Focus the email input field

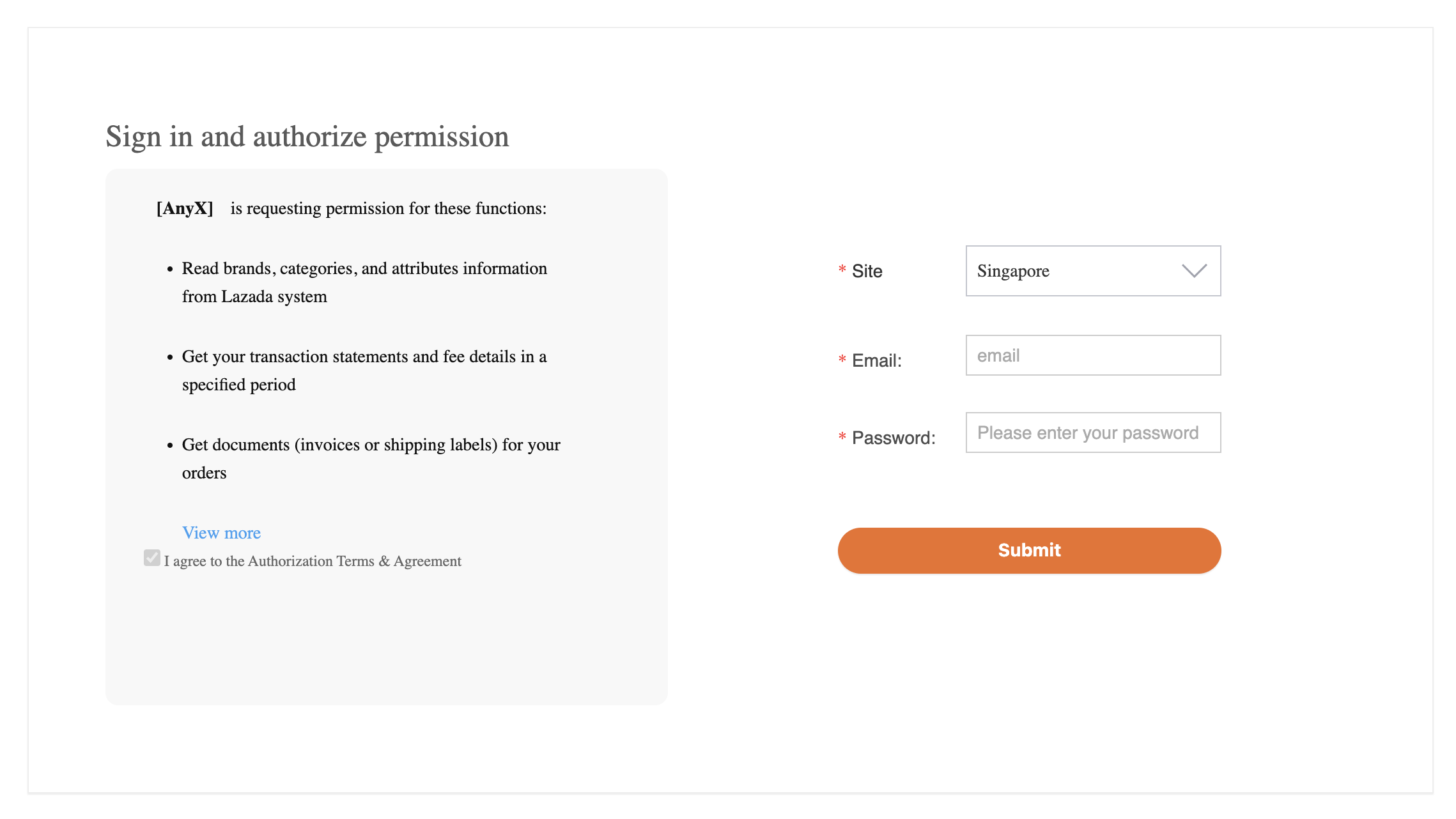[1093, 355]
